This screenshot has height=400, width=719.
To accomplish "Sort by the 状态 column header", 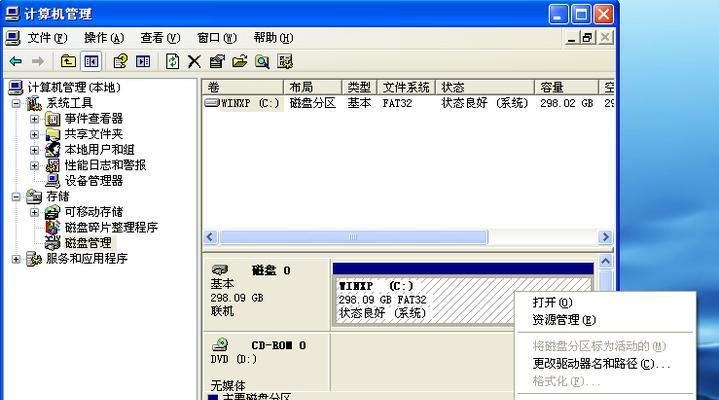I will coord(485,87).
